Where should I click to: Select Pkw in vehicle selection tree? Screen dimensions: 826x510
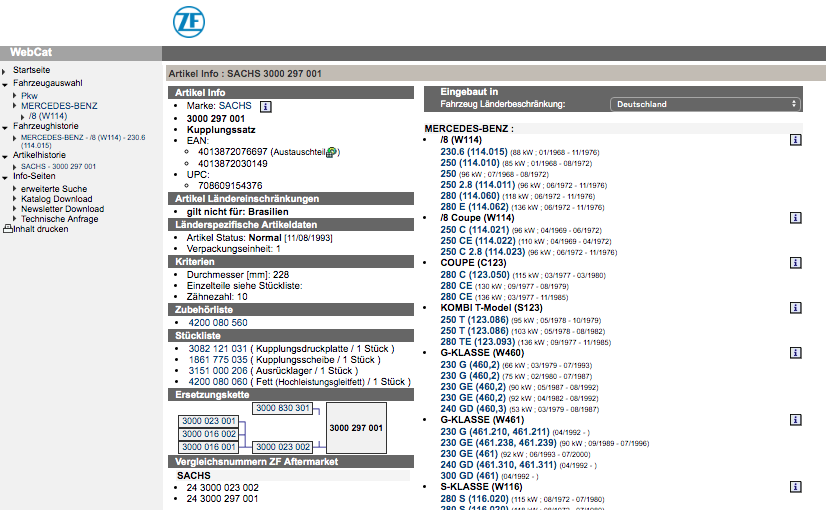(x=29, y=95)
